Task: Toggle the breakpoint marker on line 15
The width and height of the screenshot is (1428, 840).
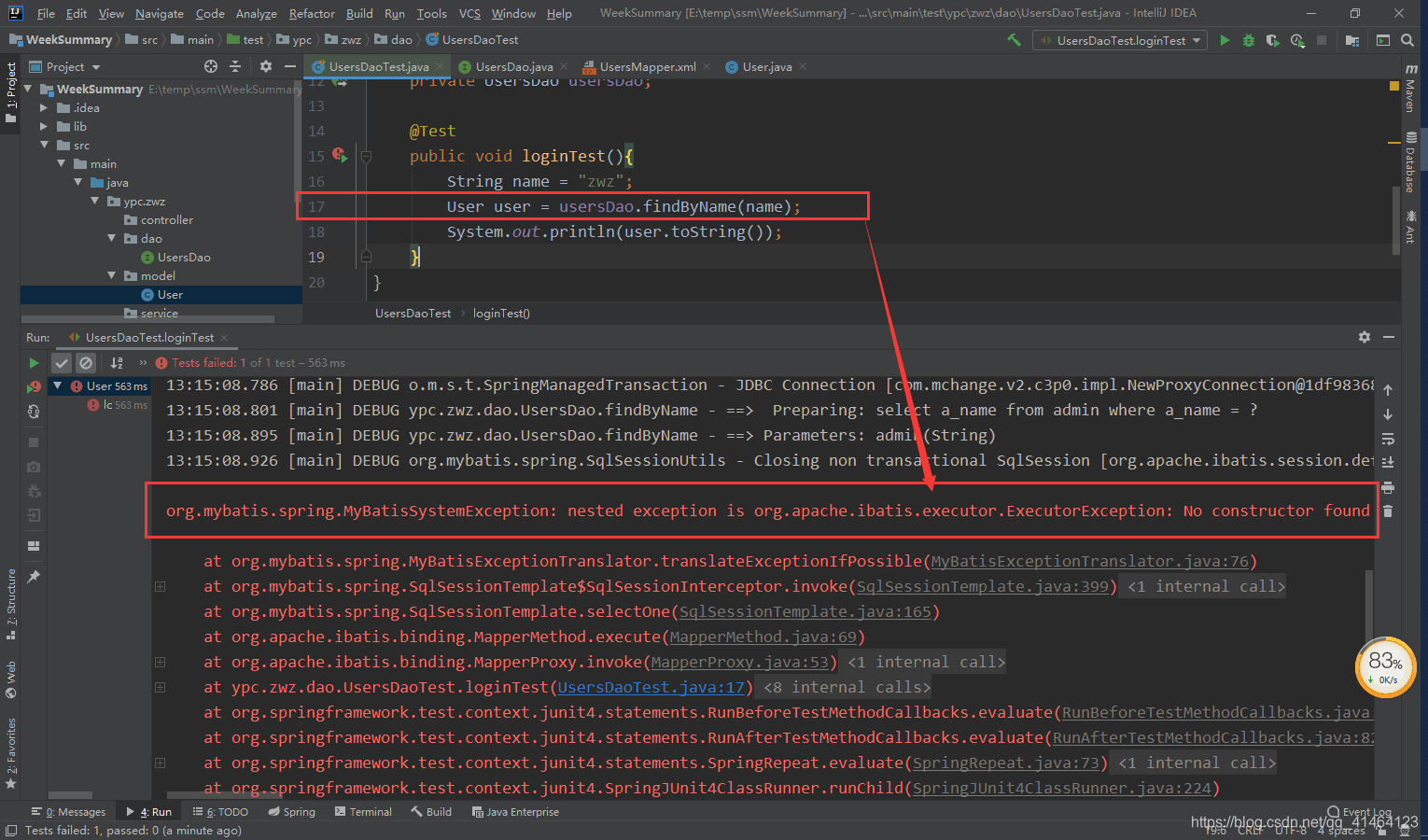Action: pyautogui.click(x=339, y=156)
